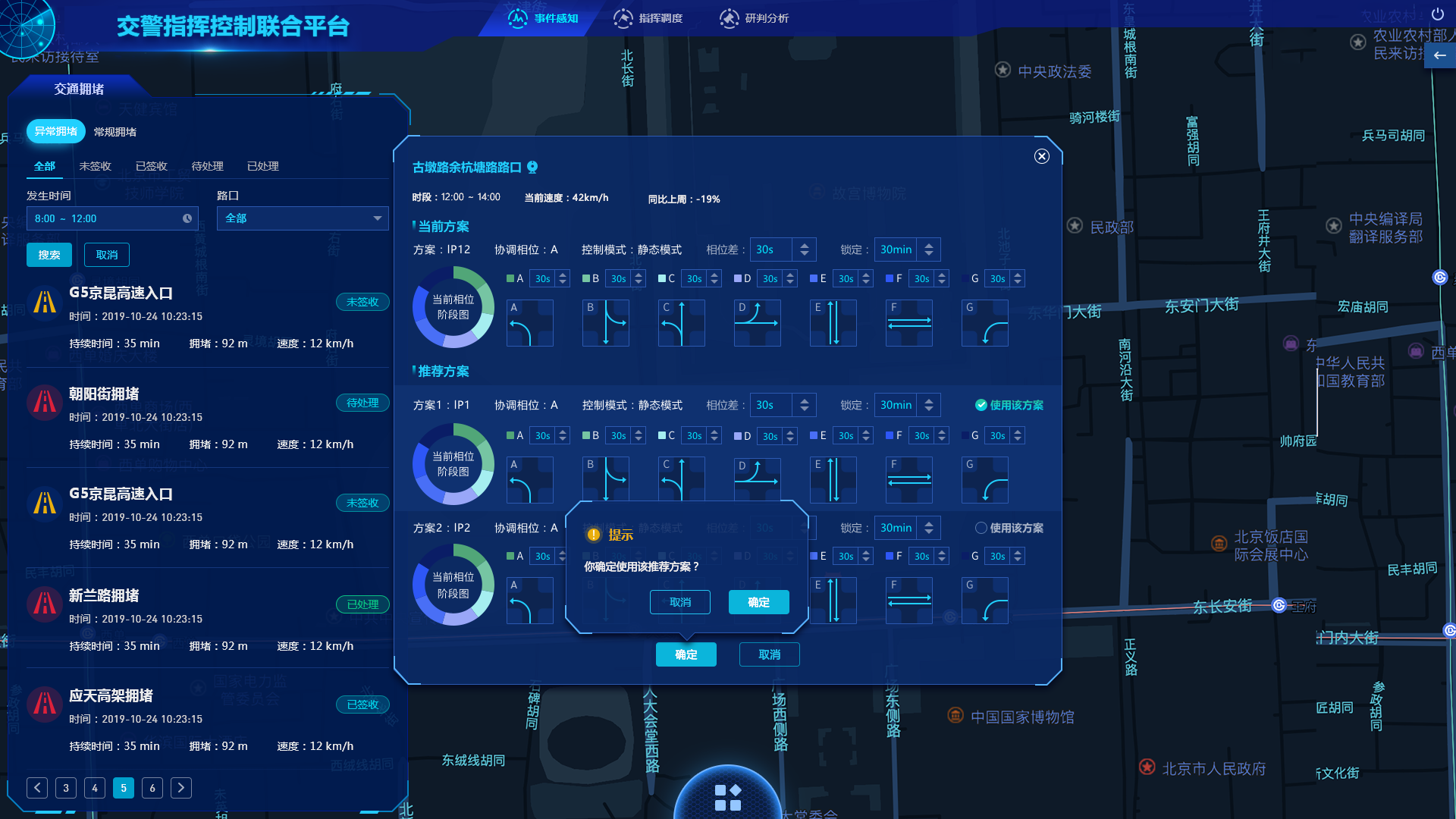
Task: Open the apps grid icon at bottom center
Action: pyautogui.click(x=728, y=797)
